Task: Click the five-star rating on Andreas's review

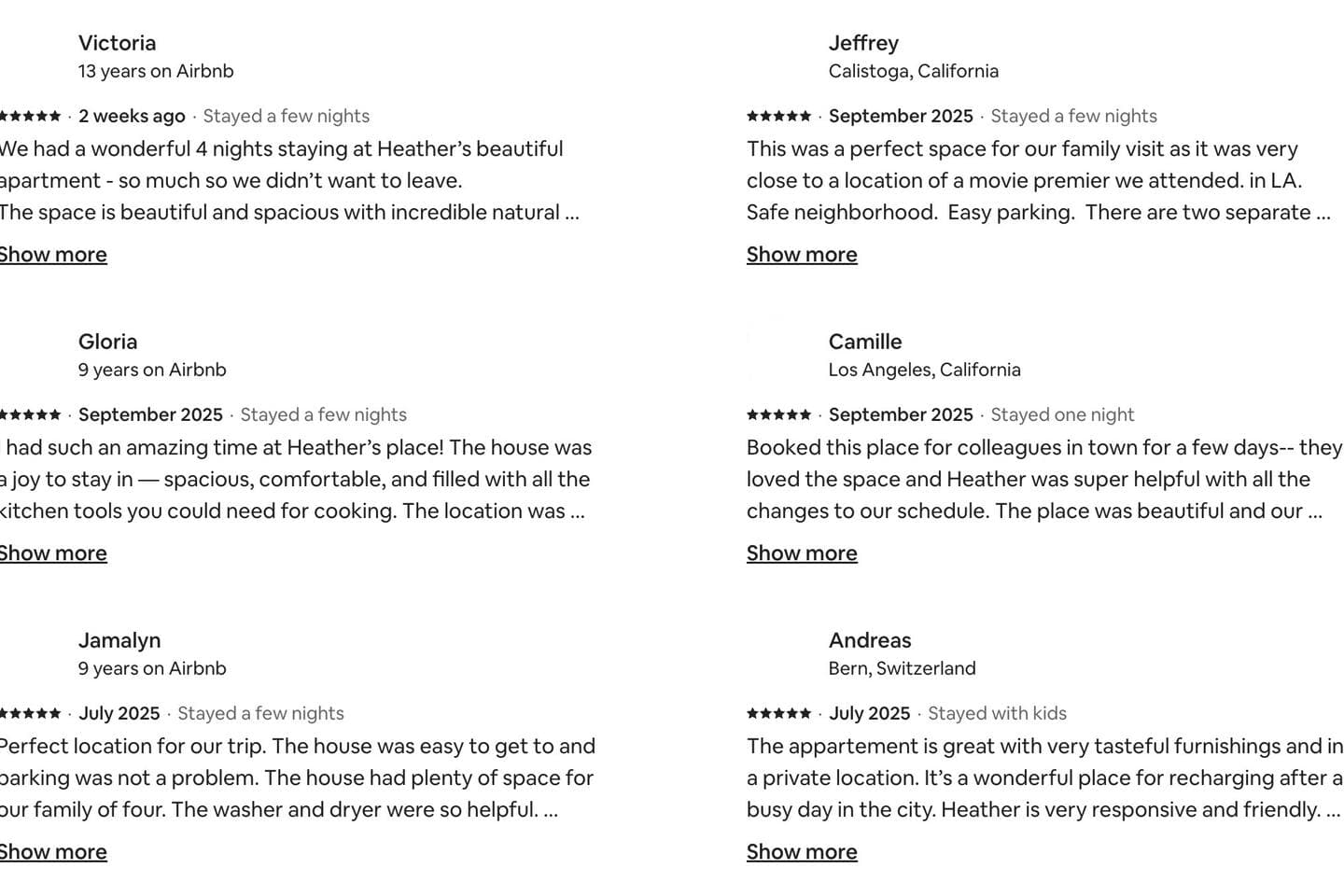Action: [x=778, y=713]
